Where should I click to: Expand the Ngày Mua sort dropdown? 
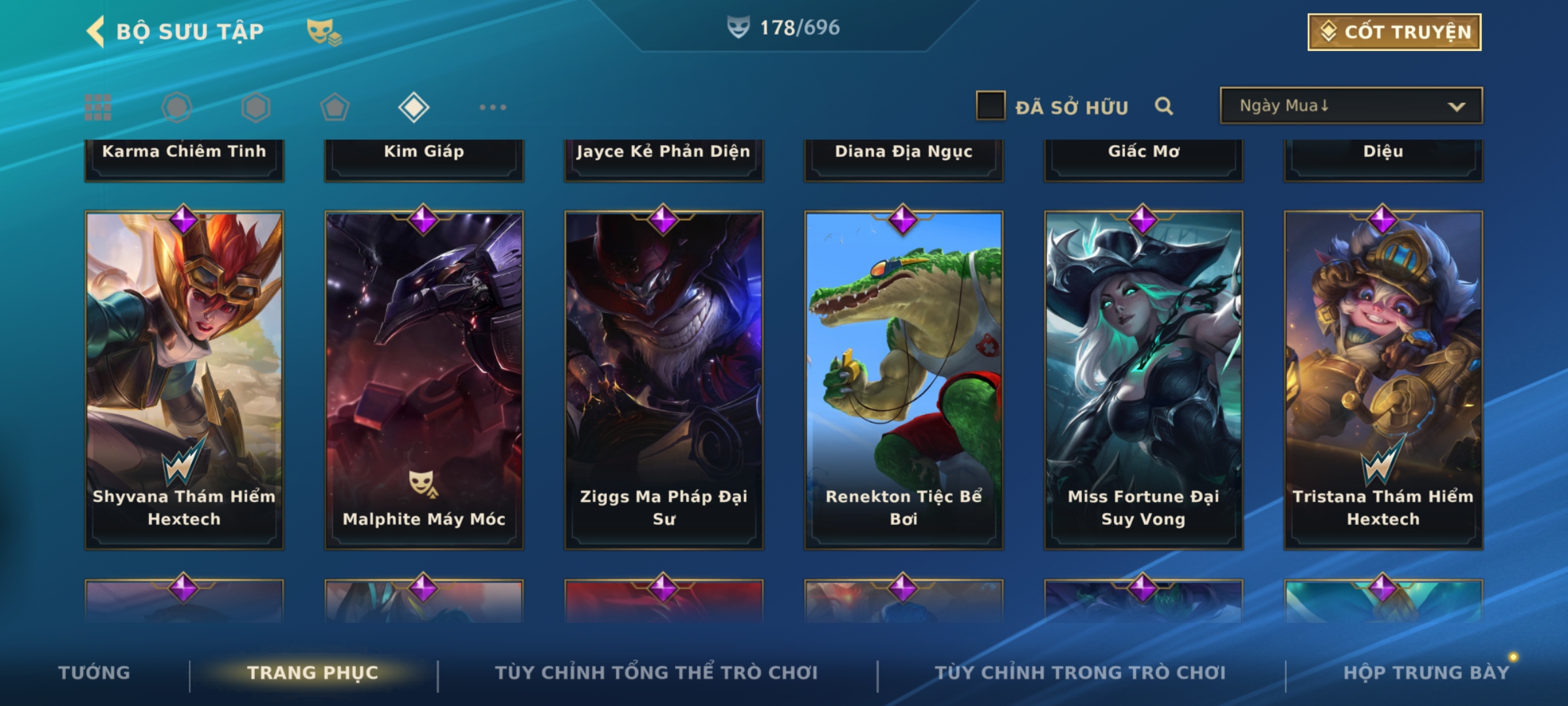(x=1351, y=106)
